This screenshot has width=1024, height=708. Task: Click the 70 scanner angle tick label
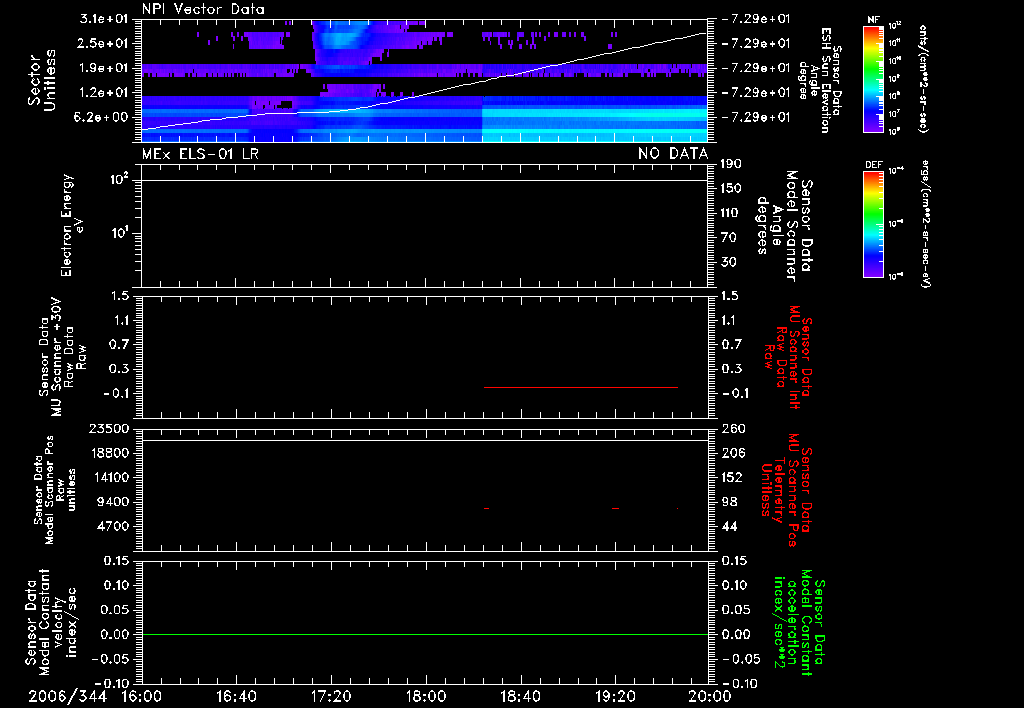(728, 238)
